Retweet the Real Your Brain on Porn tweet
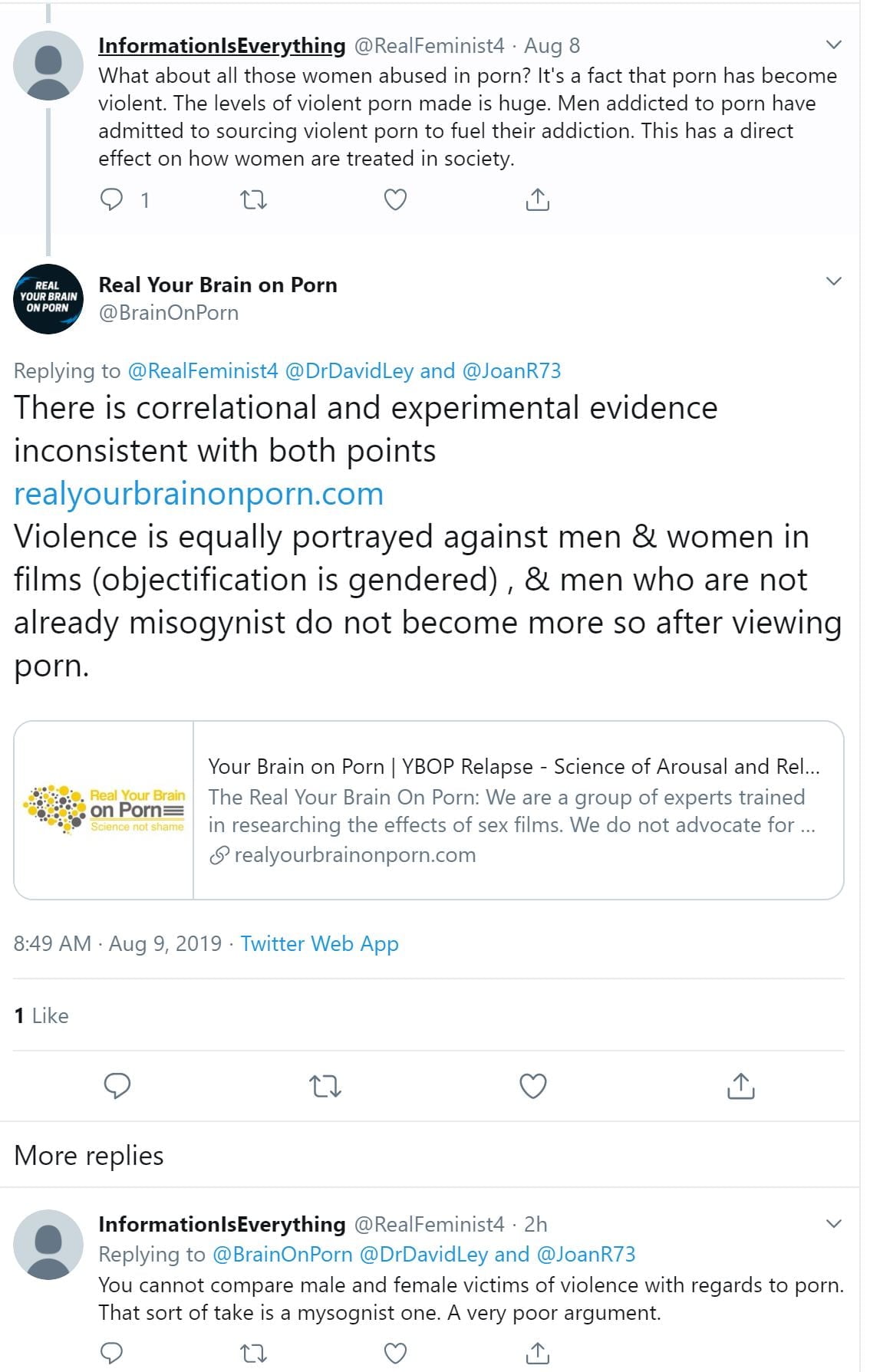Screen dimensions: 870x1372 [x=325, y=1086]
